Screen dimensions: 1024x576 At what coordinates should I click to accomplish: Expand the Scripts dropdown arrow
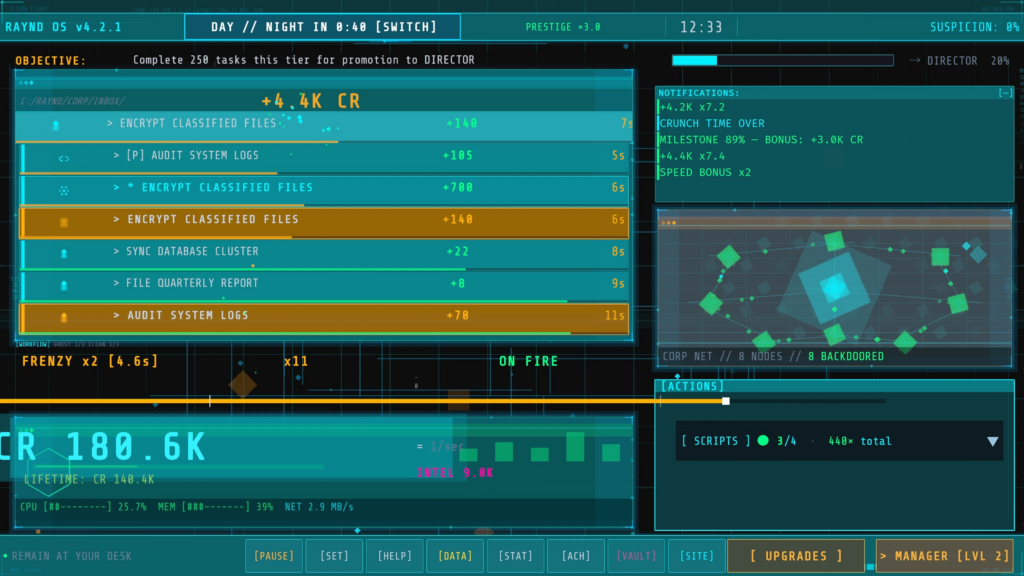click(x=993, y=441)
